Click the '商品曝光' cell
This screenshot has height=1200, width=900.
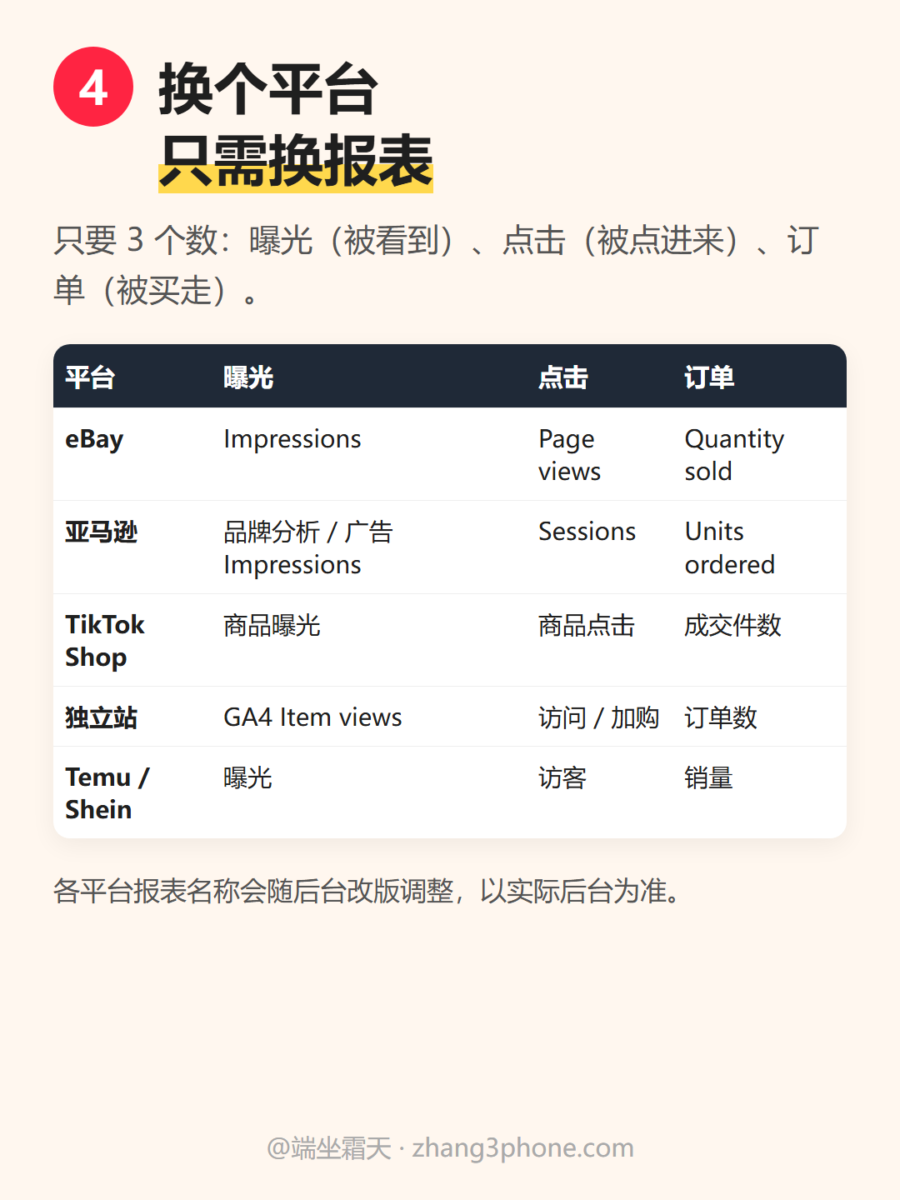point(272,625)
